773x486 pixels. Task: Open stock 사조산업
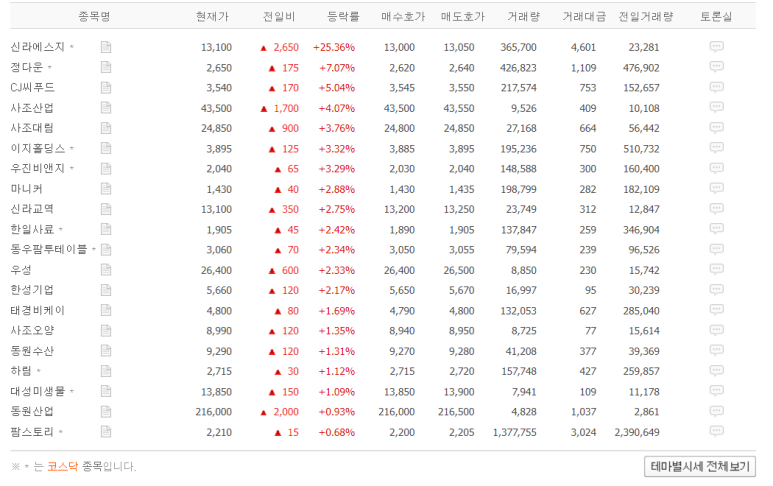point(32,107)
